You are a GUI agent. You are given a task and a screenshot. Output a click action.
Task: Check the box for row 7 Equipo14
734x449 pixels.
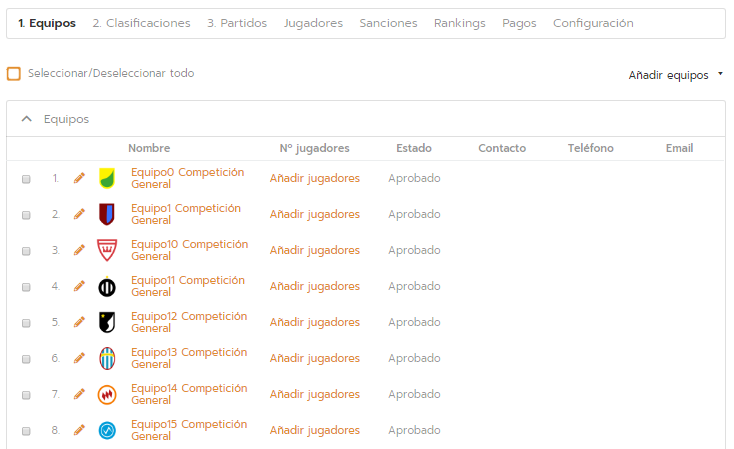point(26,395)
